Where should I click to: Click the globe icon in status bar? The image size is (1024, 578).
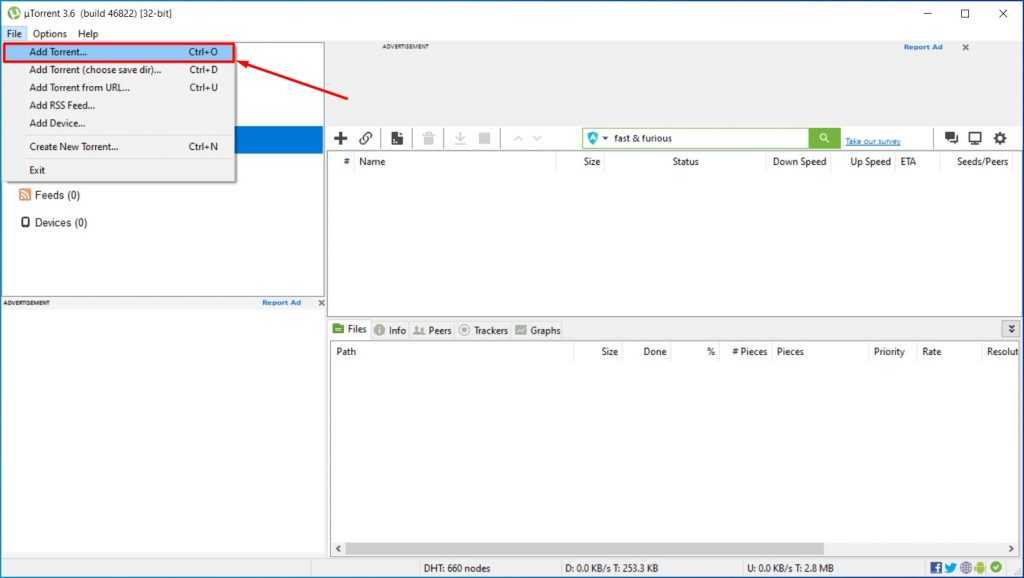pyautogui.click(x=965, y=568)
